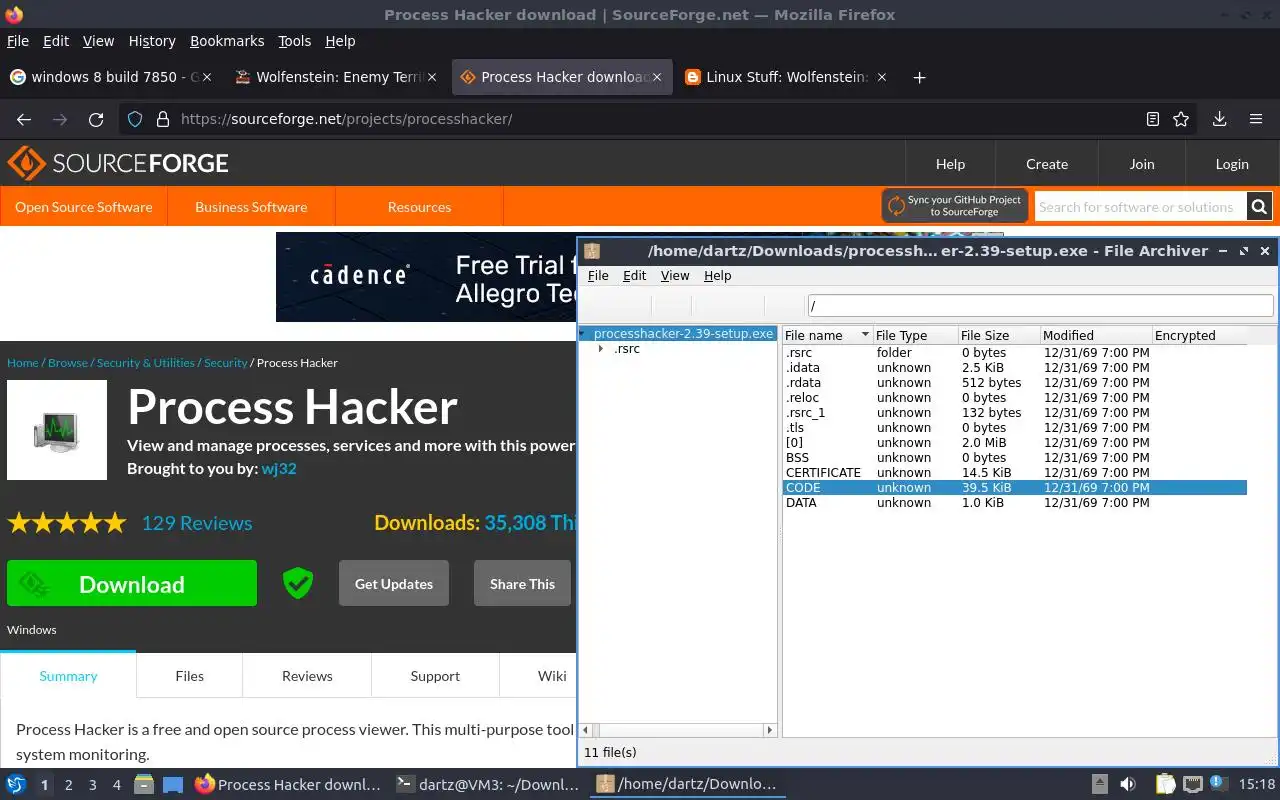This screenshot has width=1280, height=800.
Task: Open the File Archiver Help menu
Action: [717, 276]
